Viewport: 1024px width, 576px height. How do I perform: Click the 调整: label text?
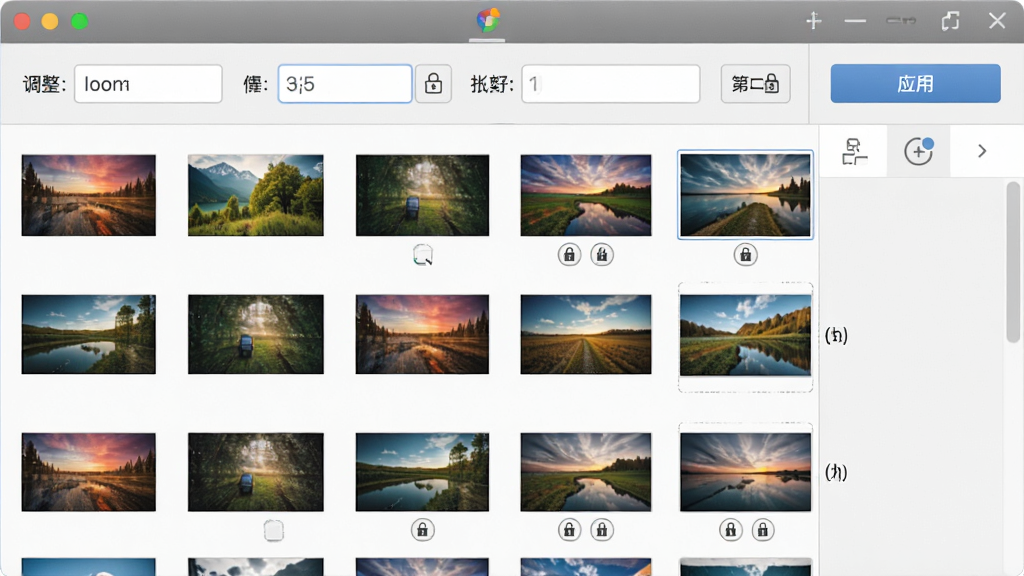point(44,84)
